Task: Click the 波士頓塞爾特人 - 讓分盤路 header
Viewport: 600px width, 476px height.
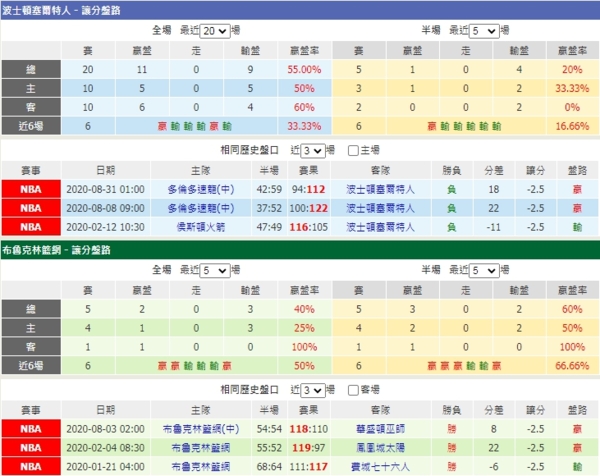Action: 61,10
